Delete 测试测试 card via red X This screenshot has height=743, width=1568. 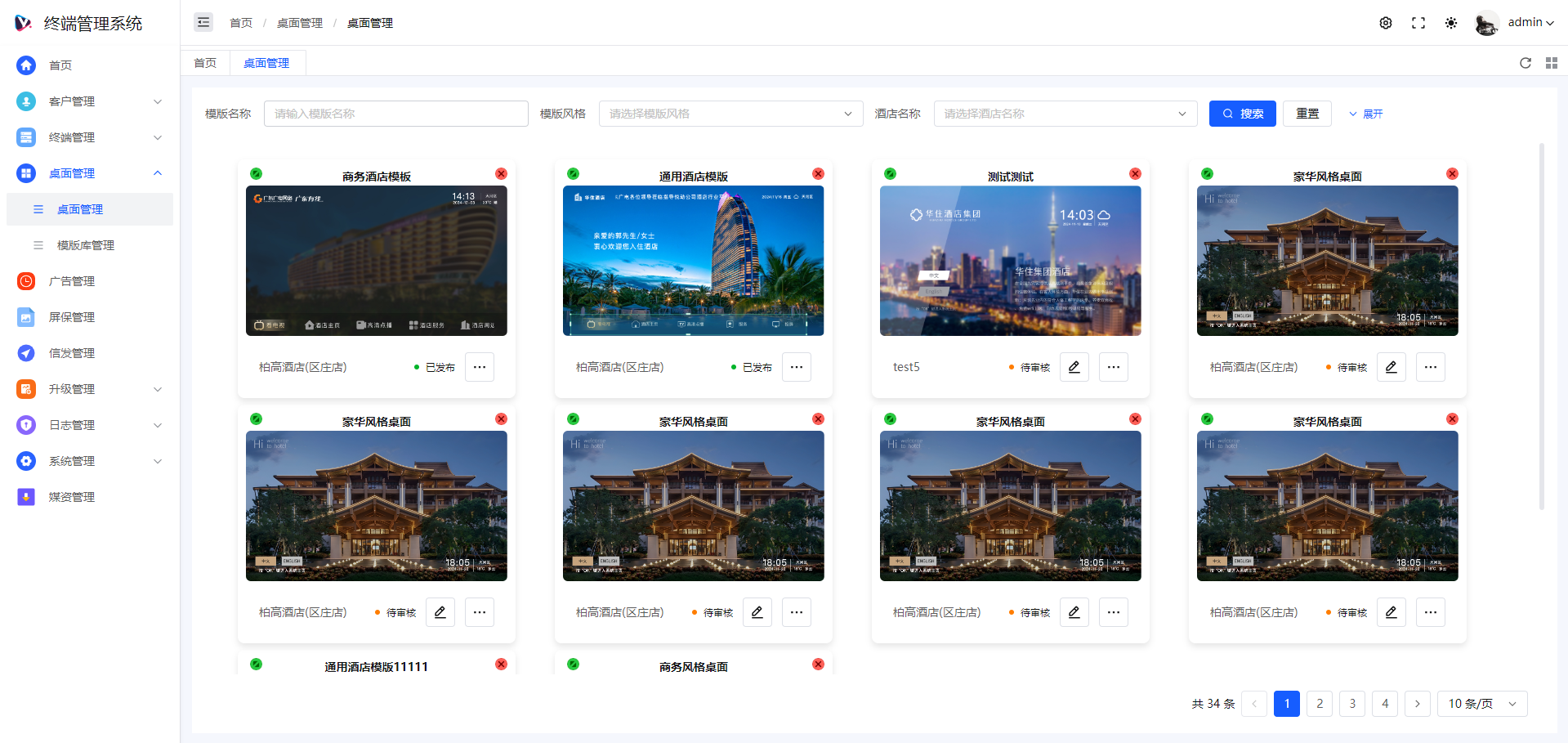pyautogui.click(x=1135, y=174)
